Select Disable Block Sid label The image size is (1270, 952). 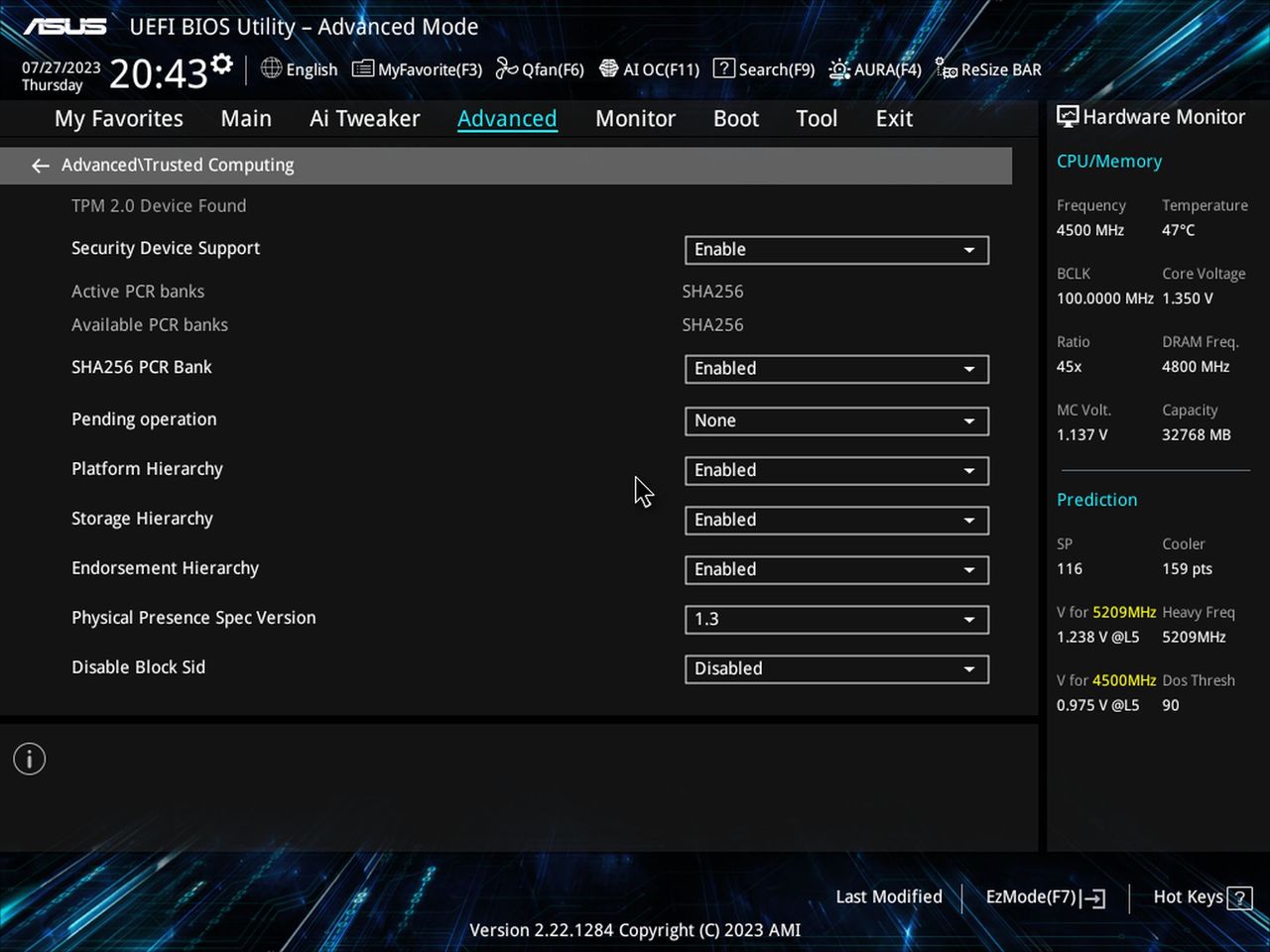139,667
